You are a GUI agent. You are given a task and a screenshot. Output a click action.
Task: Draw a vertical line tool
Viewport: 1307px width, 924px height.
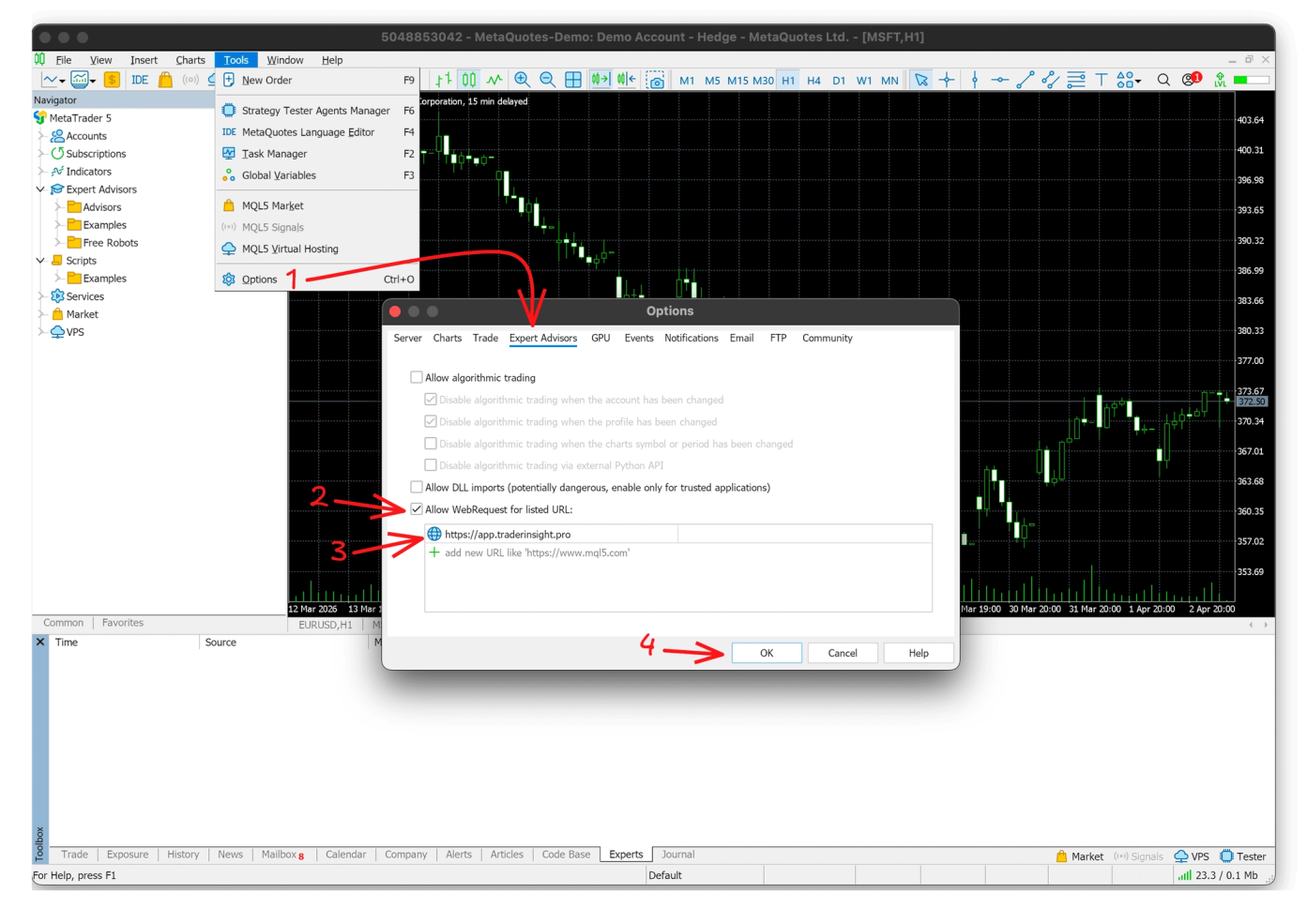click(x=975, y=80)
